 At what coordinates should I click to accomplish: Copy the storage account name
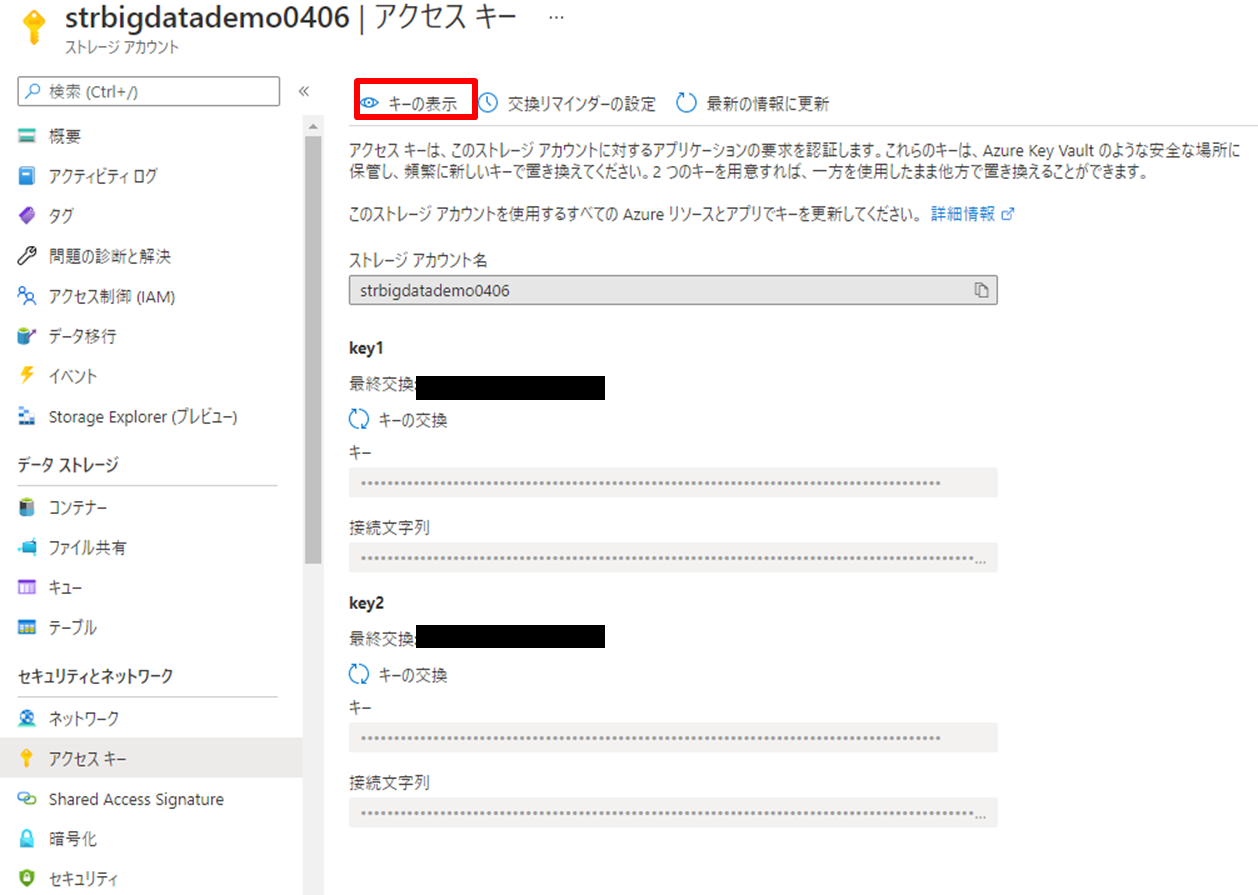pyautogui.click(x=981, y=290)
